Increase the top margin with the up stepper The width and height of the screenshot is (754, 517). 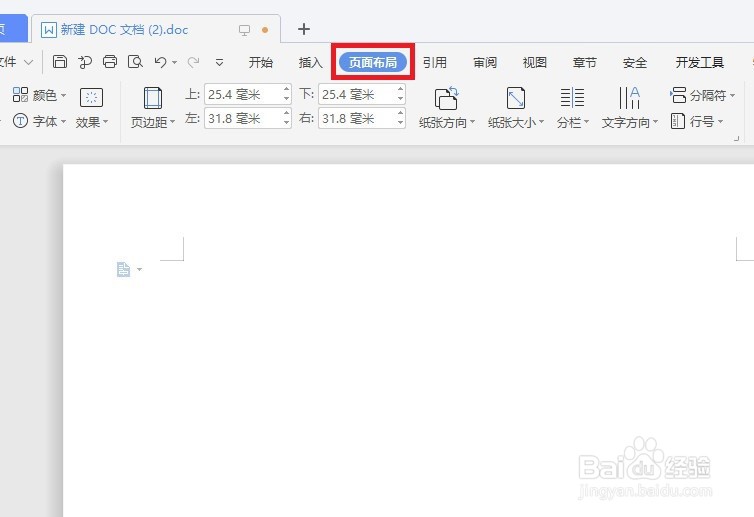tap(287, 89)
